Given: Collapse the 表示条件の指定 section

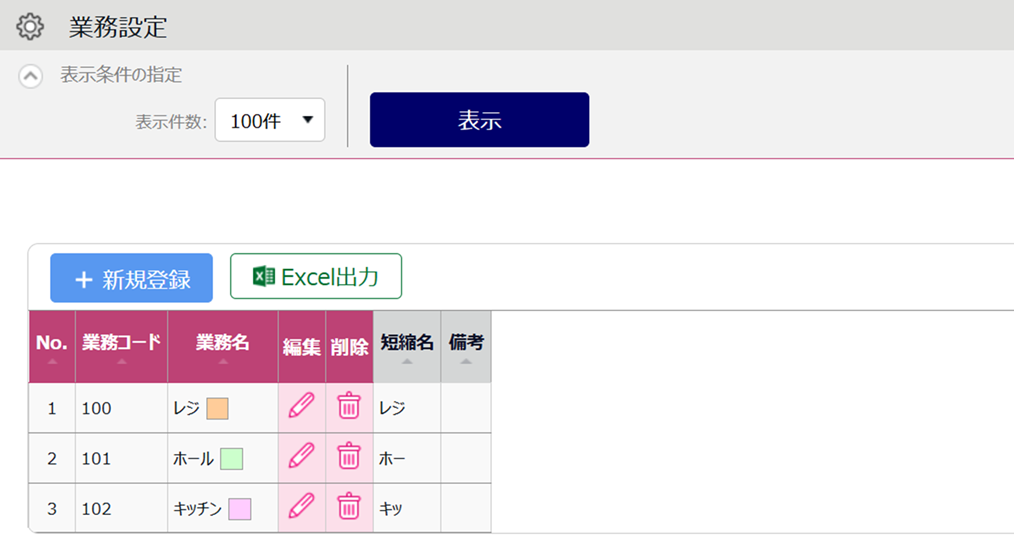Looking at the screenshot, I should coord(31,76).
